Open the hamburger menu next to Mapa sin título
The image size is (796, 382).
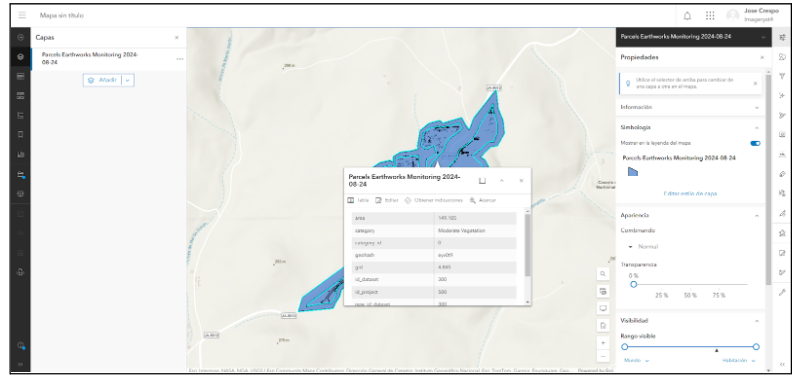coord(22,15)
